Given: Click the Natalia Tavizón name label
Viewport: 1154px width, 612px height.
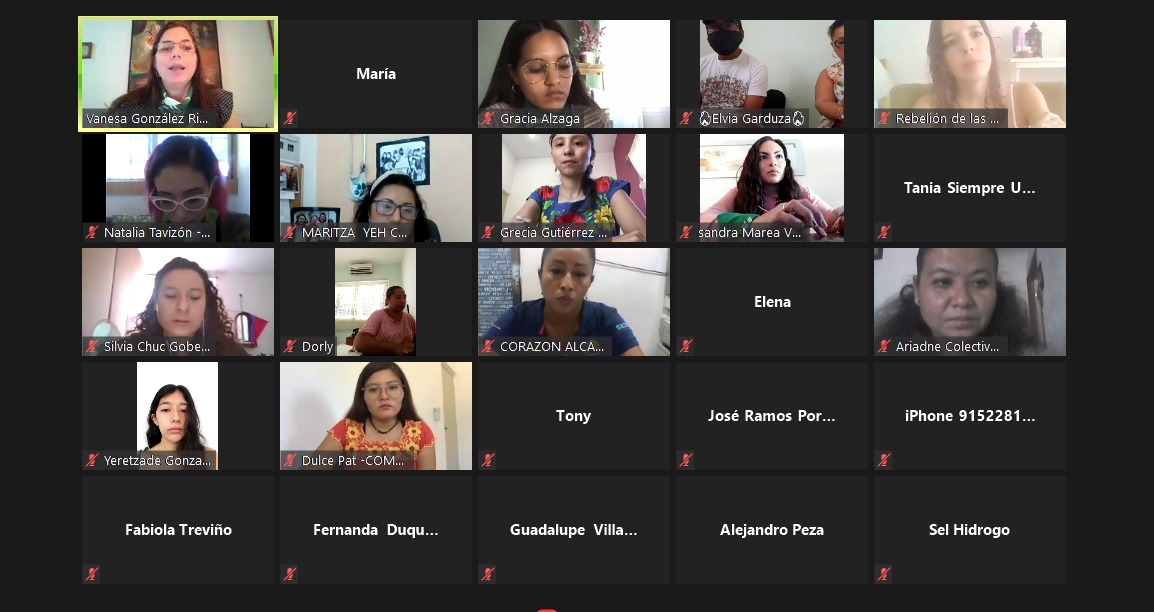Looking at the screenshot, I should click(x=157, y=232).
